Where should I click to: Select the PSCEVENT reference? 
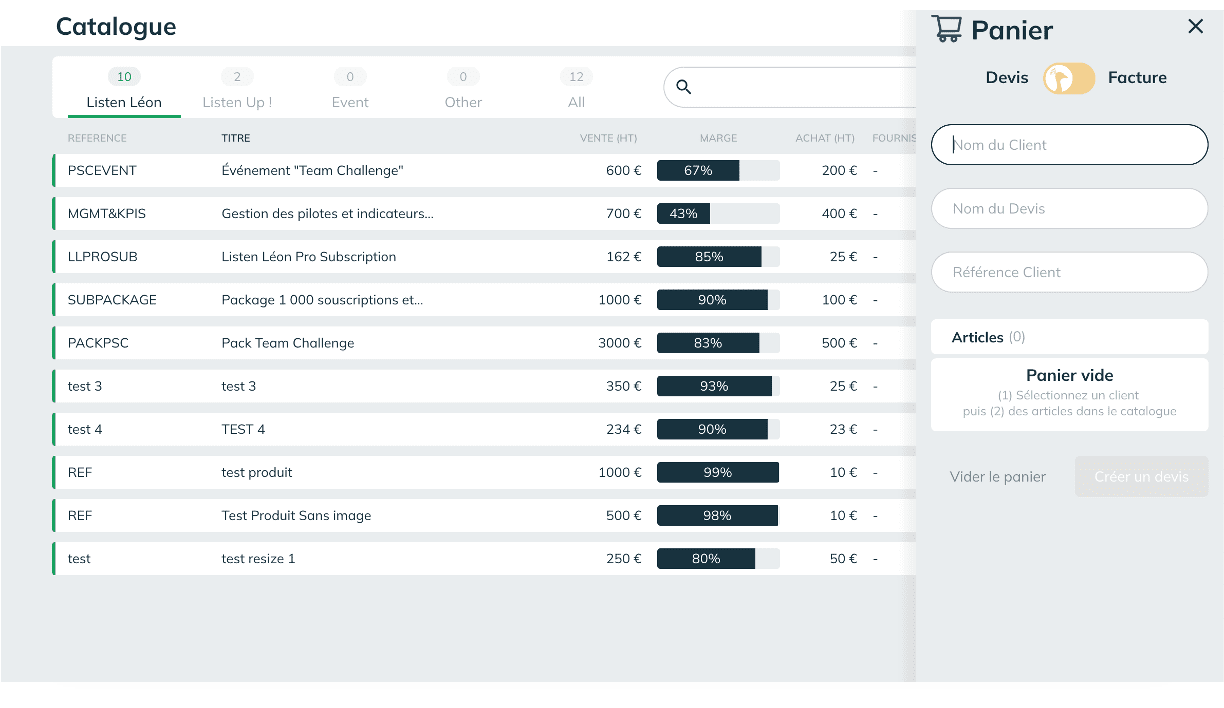pyautogui.click(x=102, y=171)
